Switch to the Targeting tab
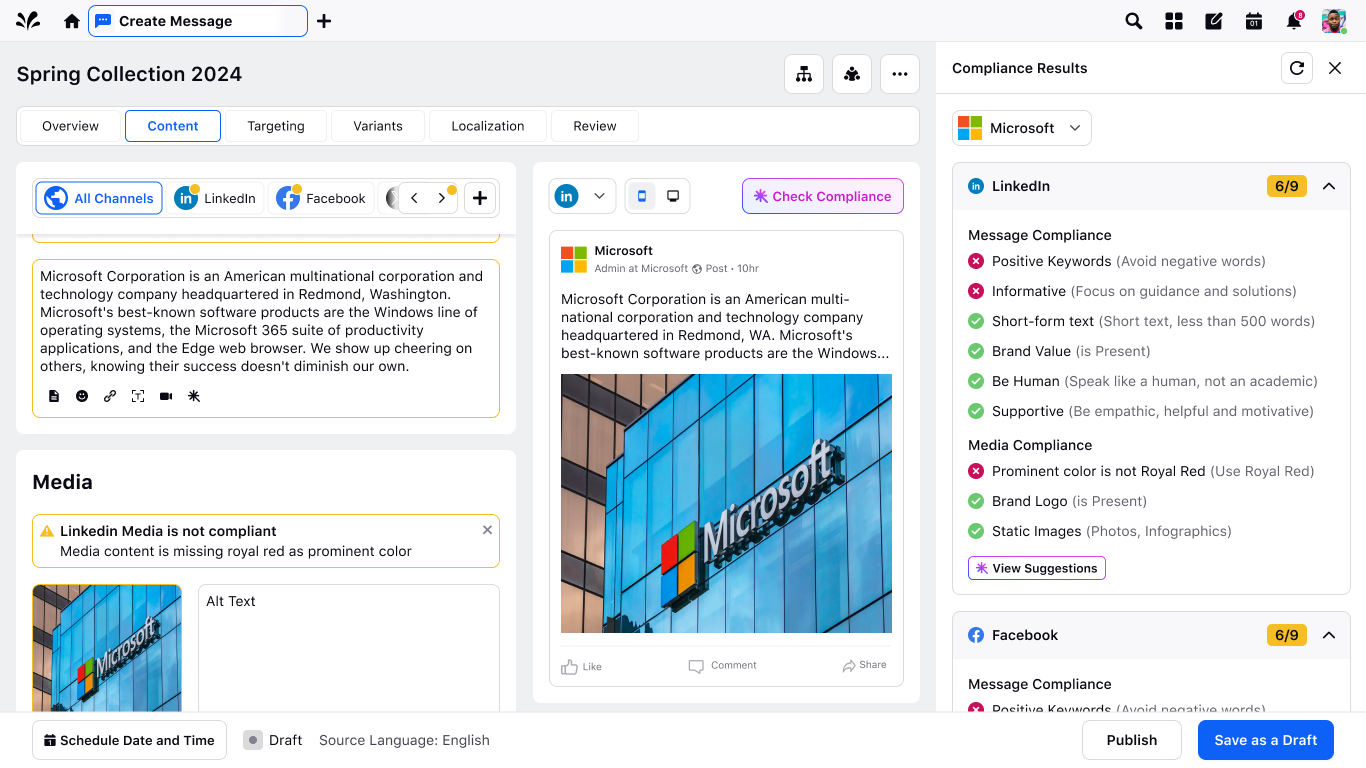 (276, 126)
